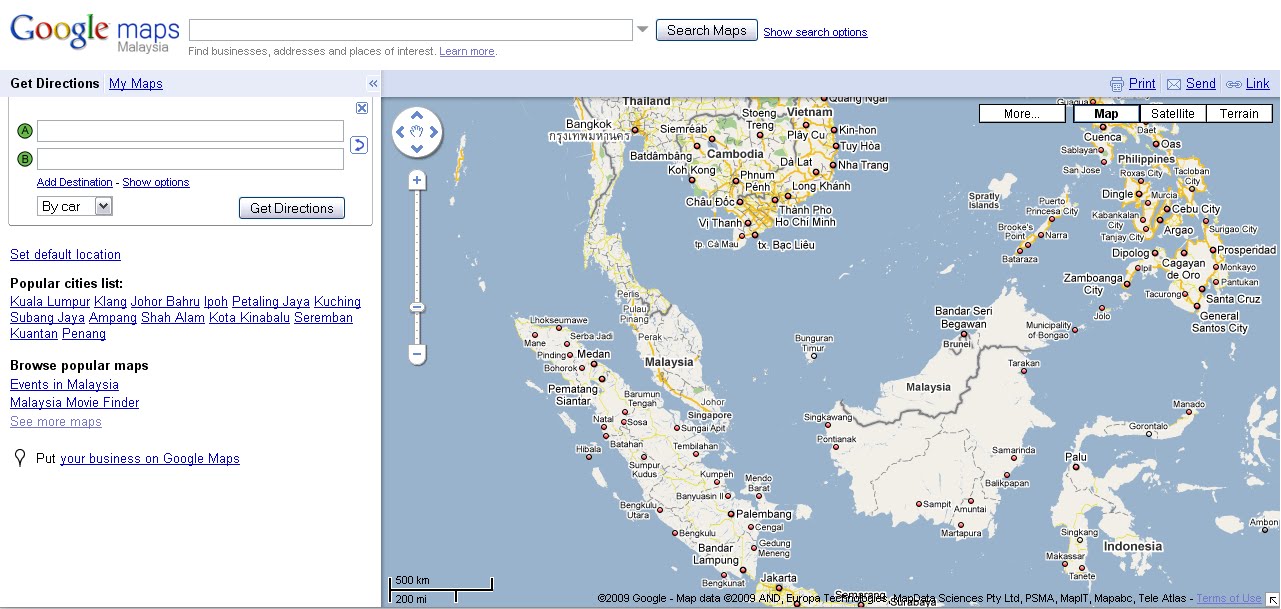Select Seremban in popular cities
Image resolution: width=1281 pixels, height=609 pixels.
pos(323,318)
